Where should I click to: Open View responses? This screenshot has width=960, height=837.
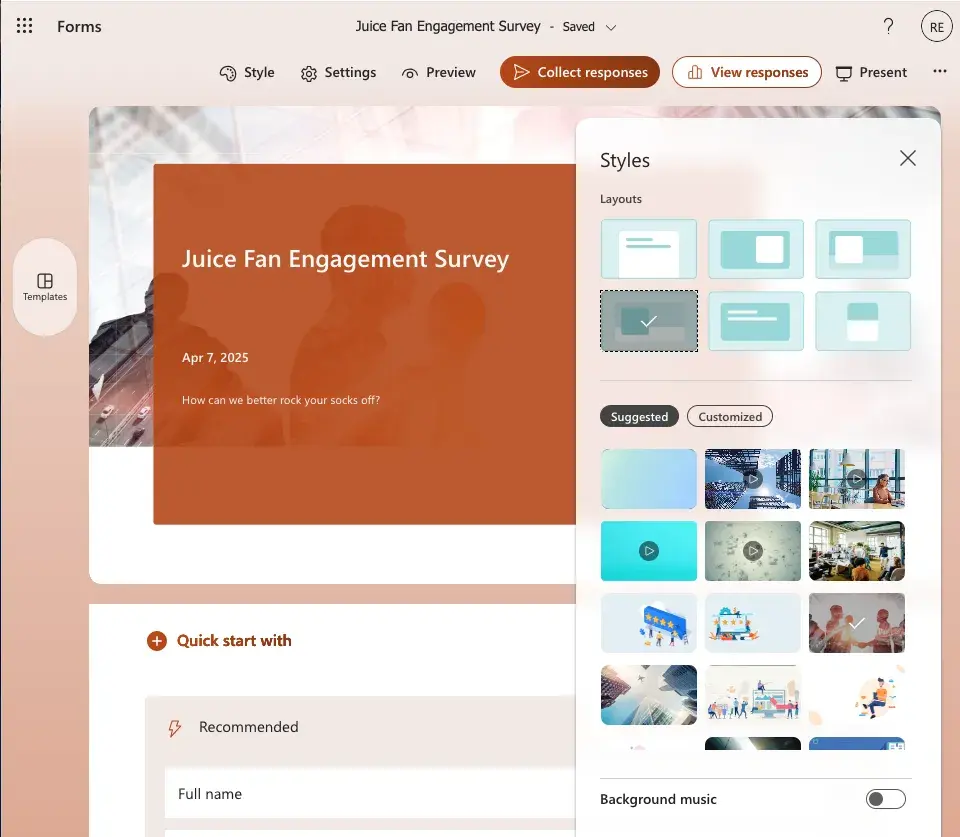tap(747, 72)
